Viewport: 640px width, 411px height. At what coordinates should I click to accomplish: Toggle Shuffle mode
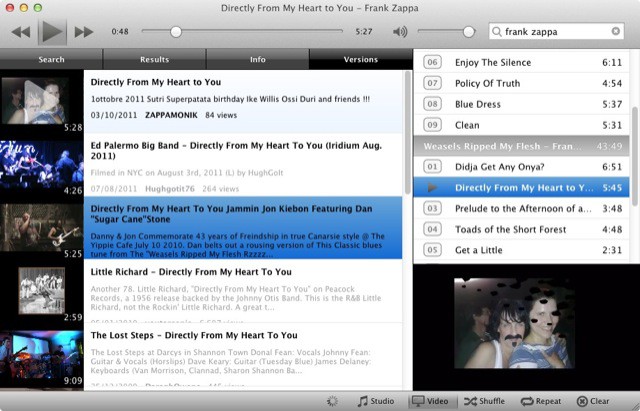(484, 401)
